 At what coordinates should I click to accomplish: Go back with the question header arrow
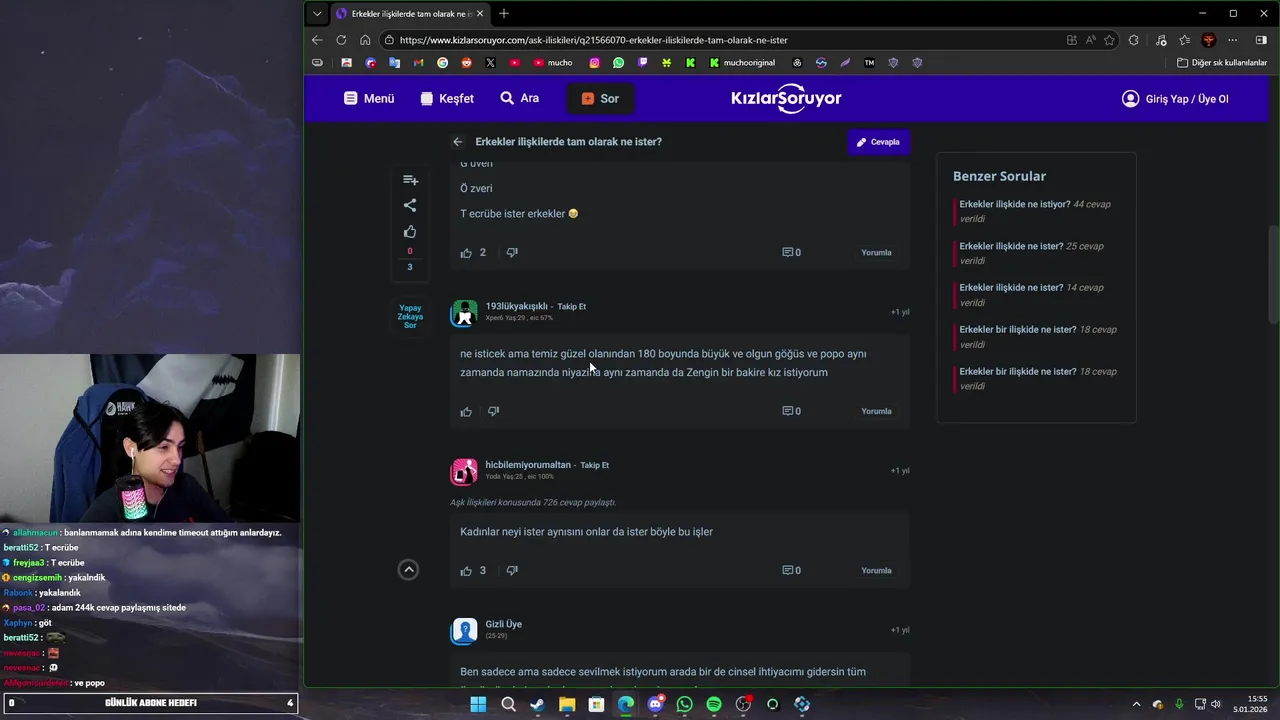tap(457, 142)
